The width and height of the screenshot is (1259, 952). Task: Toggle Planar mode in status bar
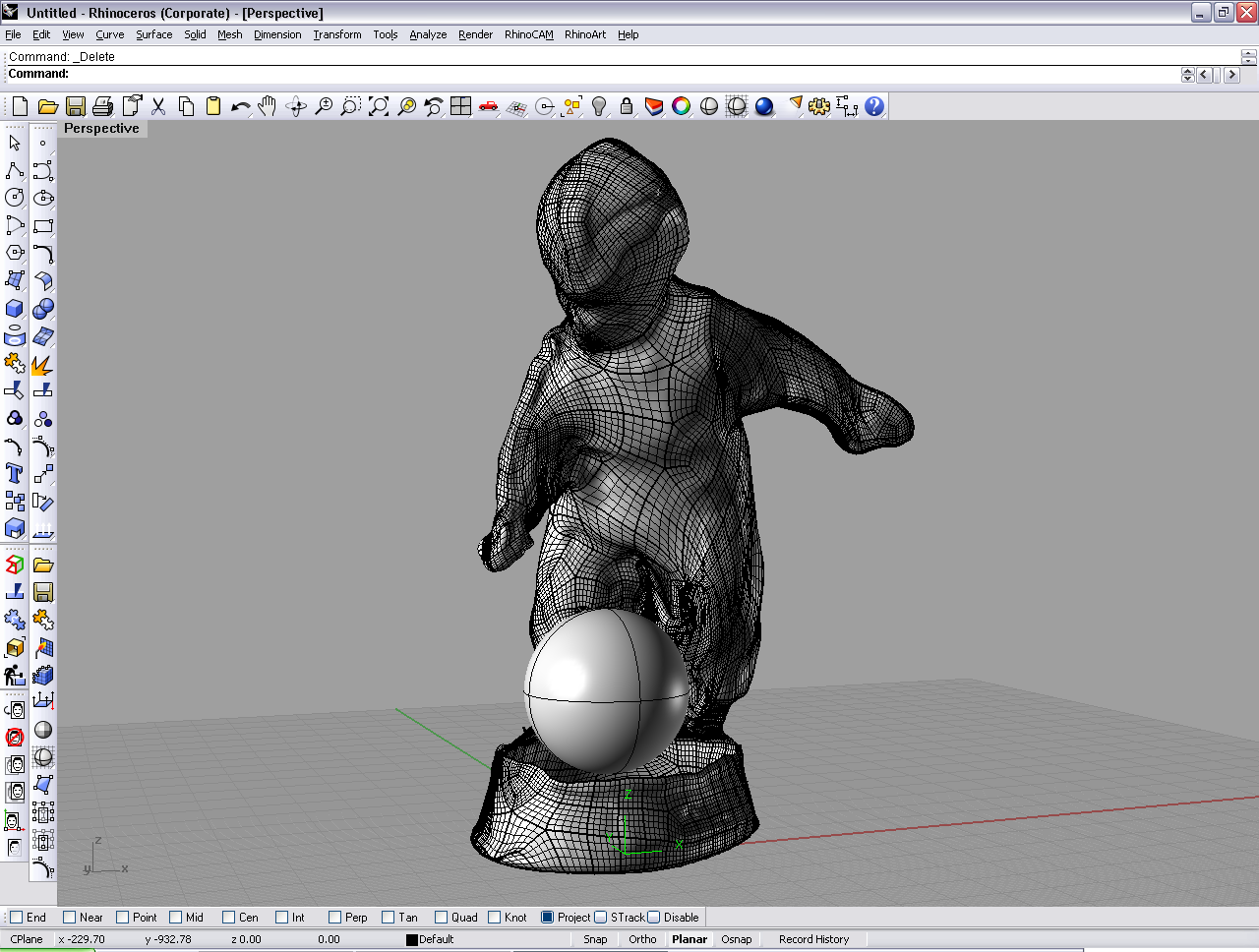[x=689, y=939]
